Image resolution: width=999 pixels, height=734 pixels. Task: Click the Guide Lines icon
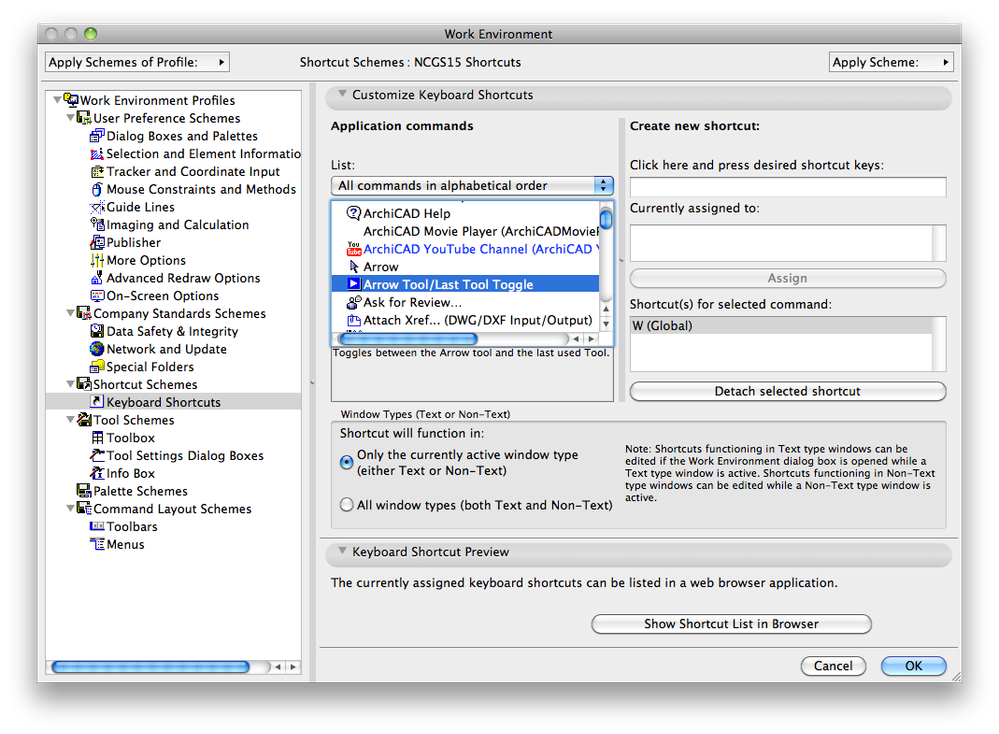coord(97,206)
